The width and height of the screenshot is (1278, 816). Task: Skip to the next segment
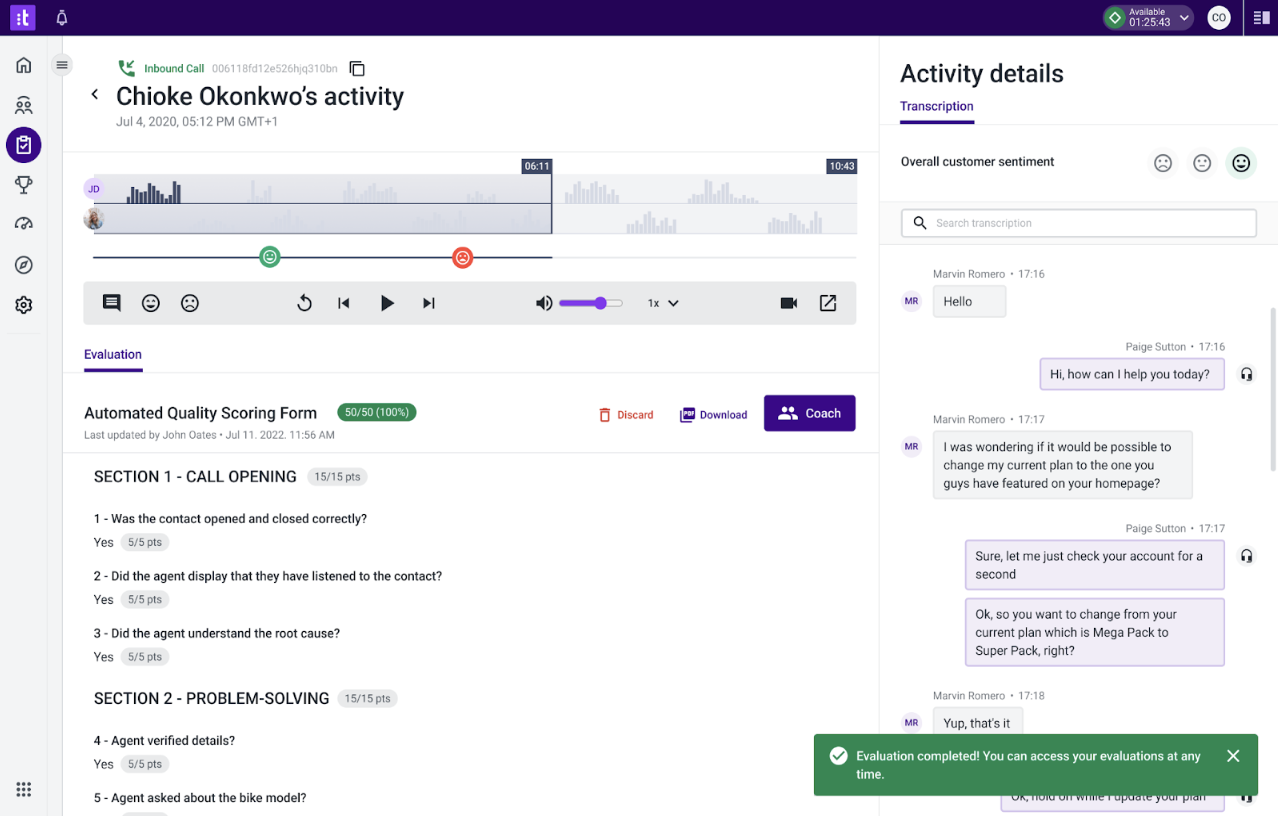coord(429,303)
